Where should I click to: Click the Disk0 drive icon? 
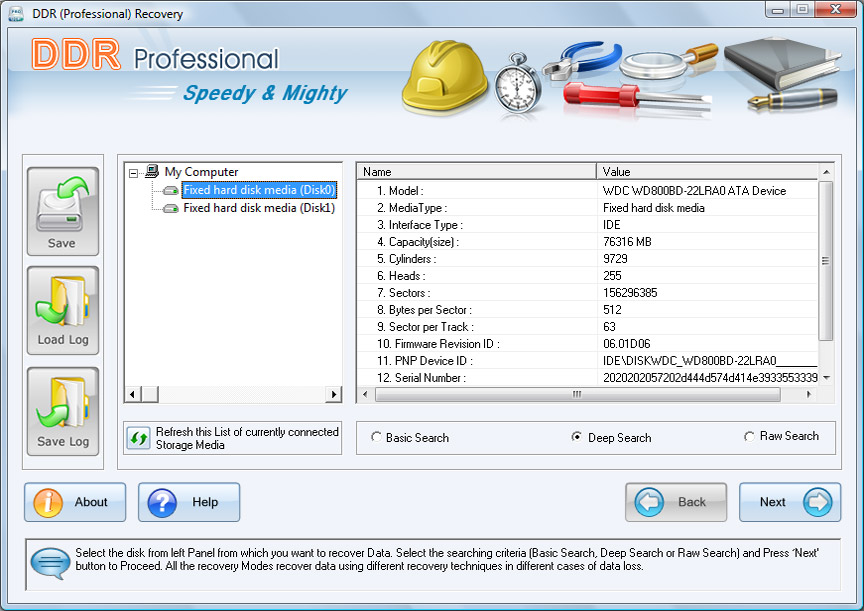point(171,191)
